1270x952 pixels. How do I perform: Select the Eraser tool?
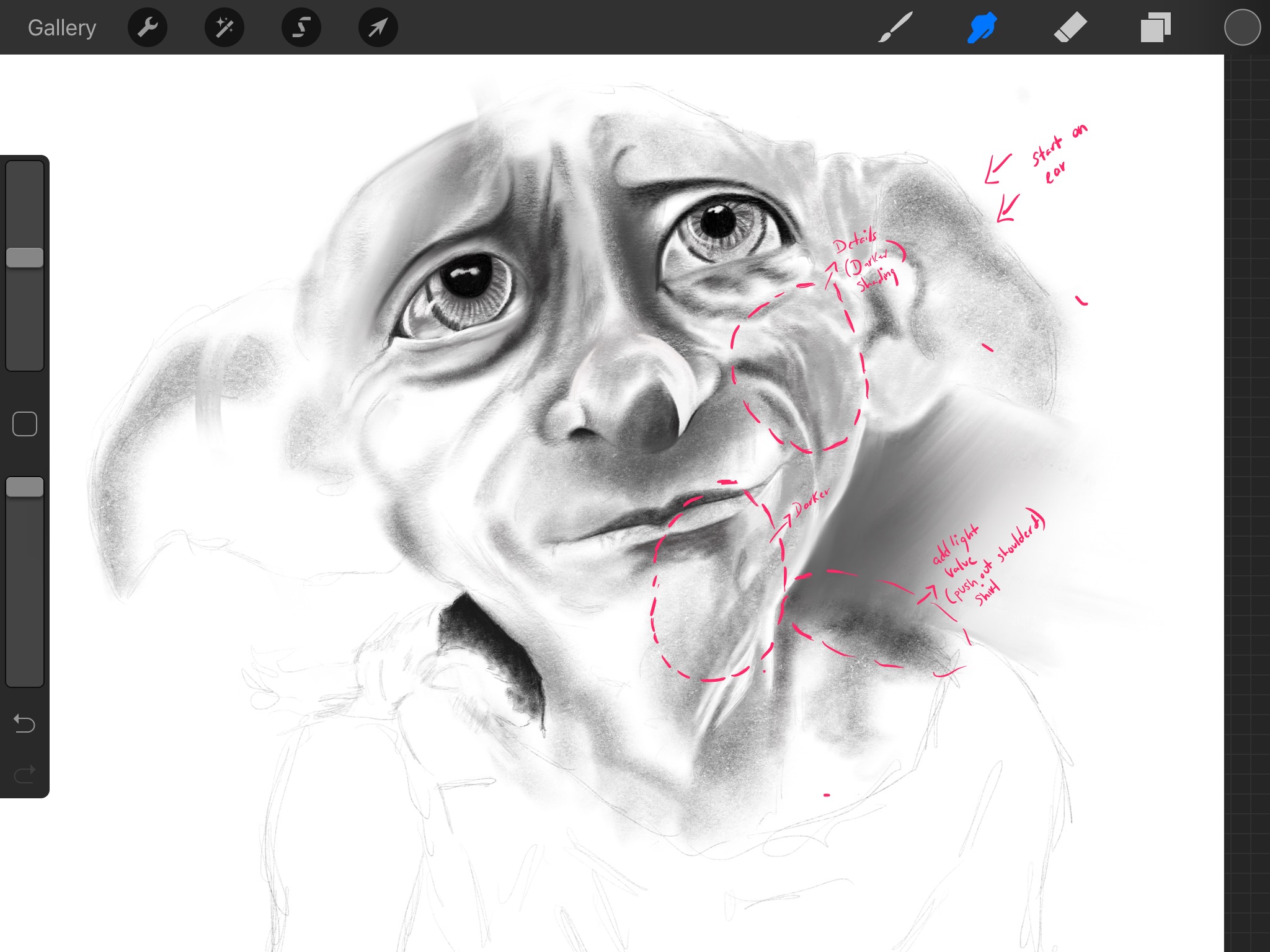click(1070, 28)
